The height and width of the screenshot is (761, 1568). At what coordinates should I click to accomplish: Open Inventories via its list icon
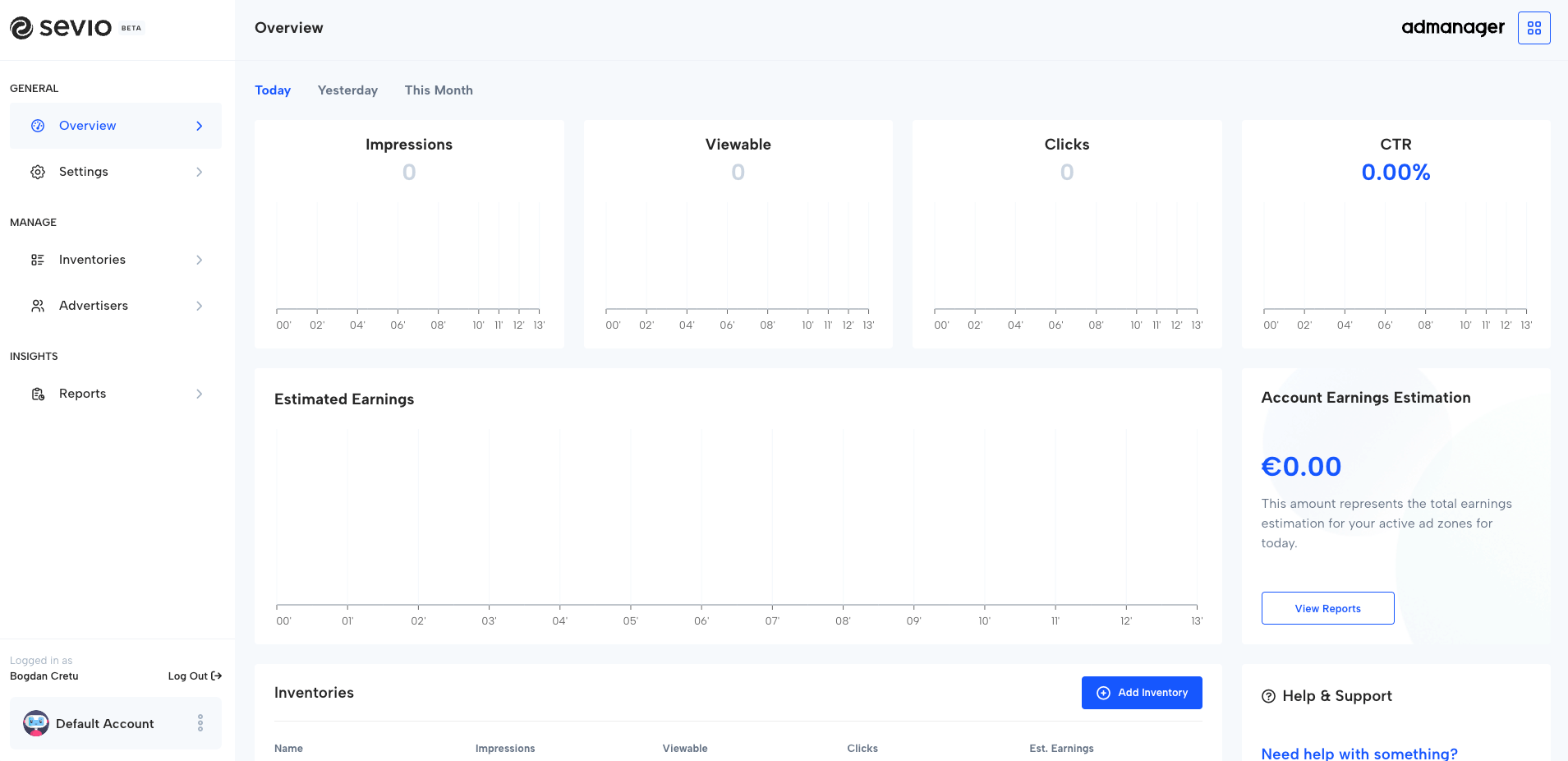point(37,259)
